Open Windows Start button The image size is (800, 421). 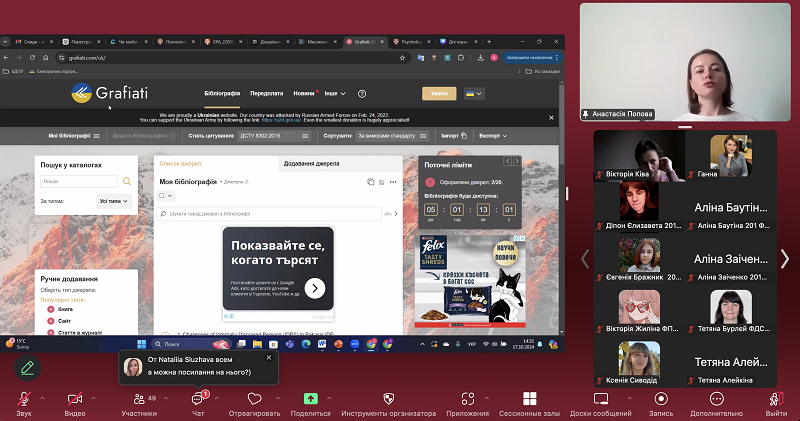(x=141, y=344)
